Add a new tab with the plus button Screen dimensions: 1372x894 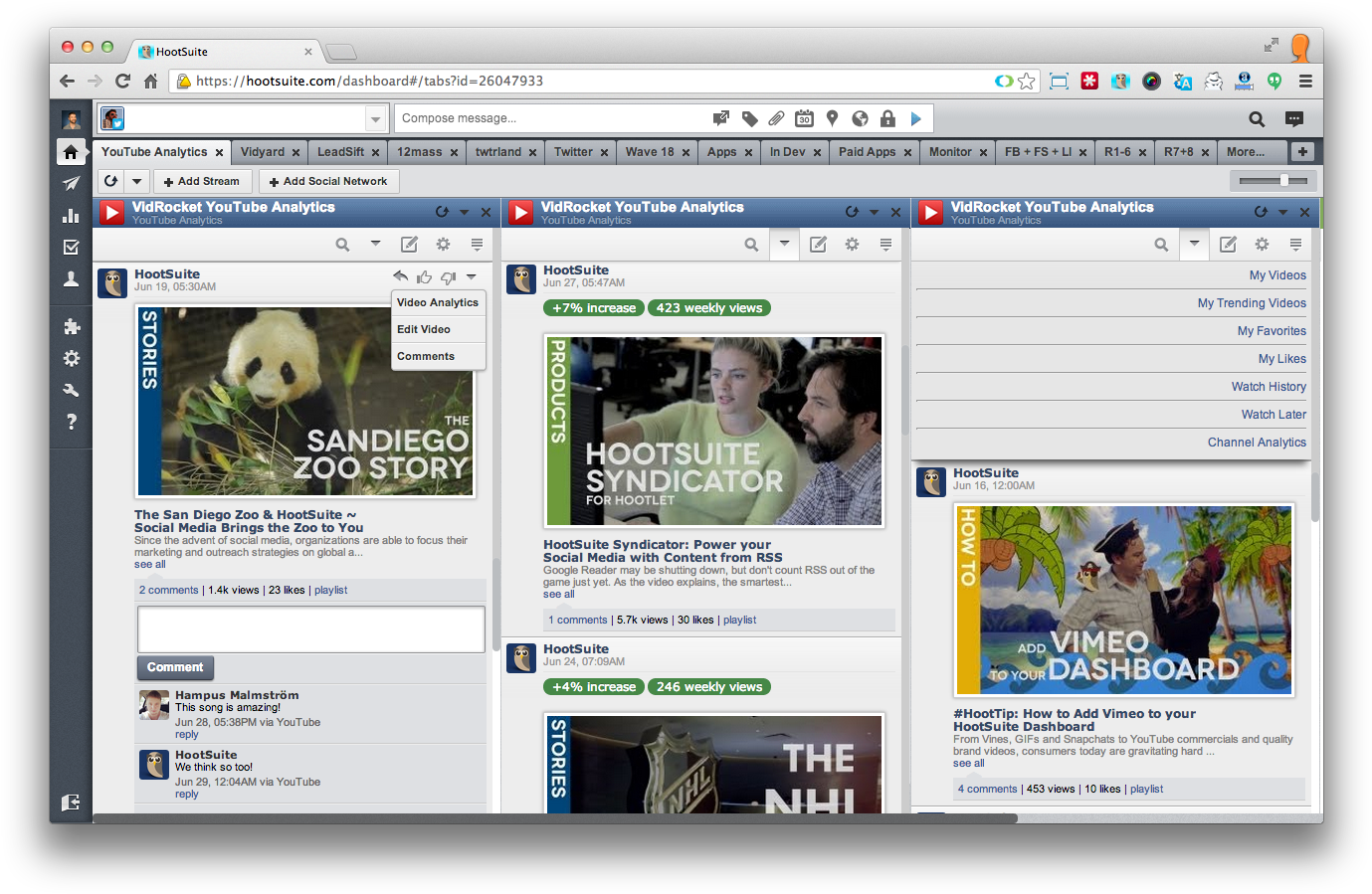1302,152
